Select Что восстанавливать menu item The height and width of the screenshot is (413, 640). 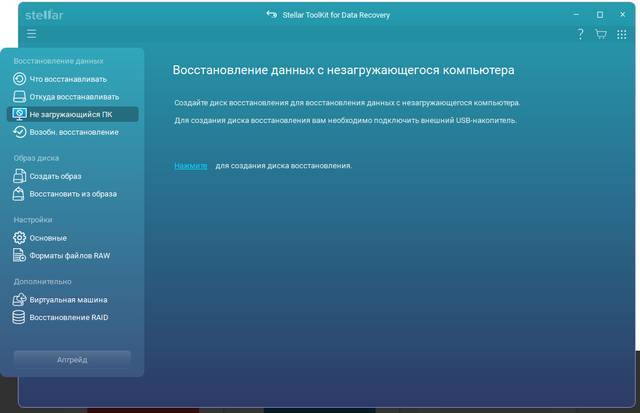click(73, 79)
